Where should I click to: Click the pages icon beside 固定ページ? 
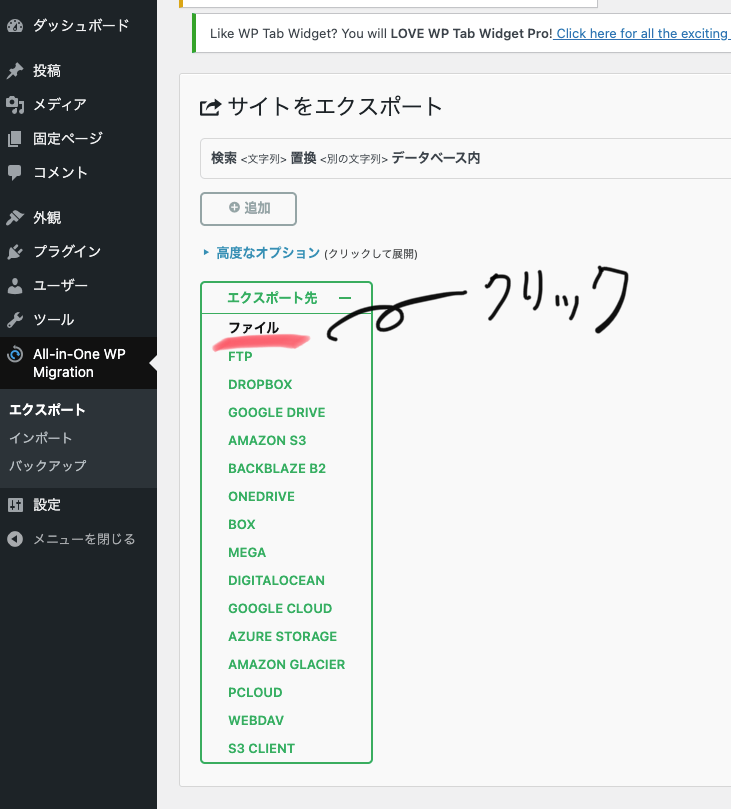[x=15, y=139]
